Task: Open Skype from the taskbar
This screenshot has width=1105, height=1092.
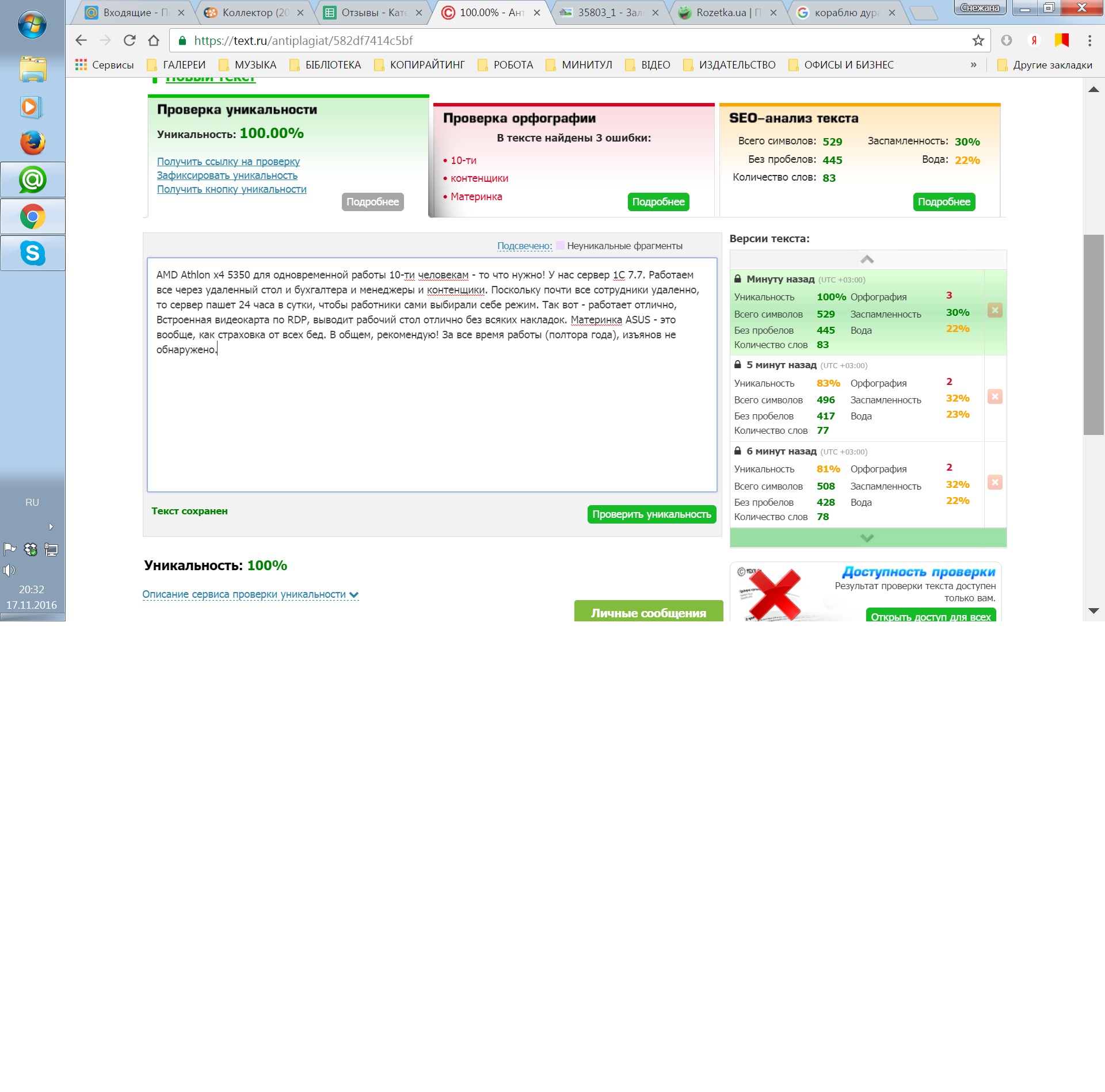Action: (32, 253)
